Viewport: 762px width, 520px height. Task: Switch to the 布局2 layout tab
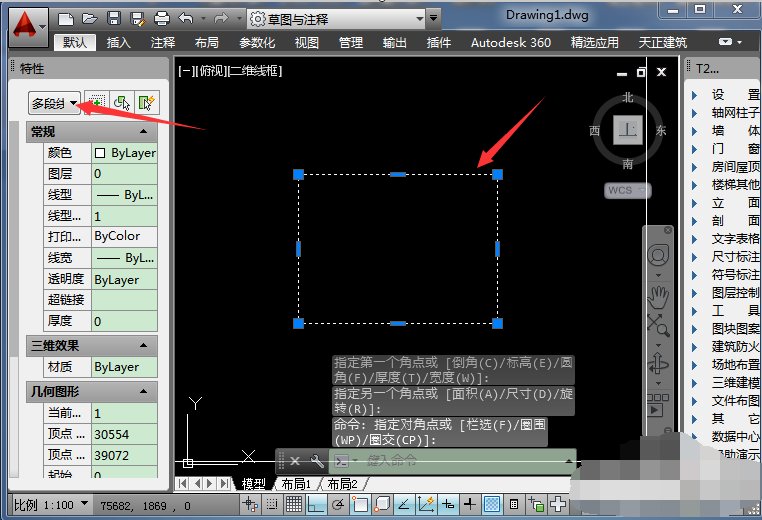click(x=342, y=484)
